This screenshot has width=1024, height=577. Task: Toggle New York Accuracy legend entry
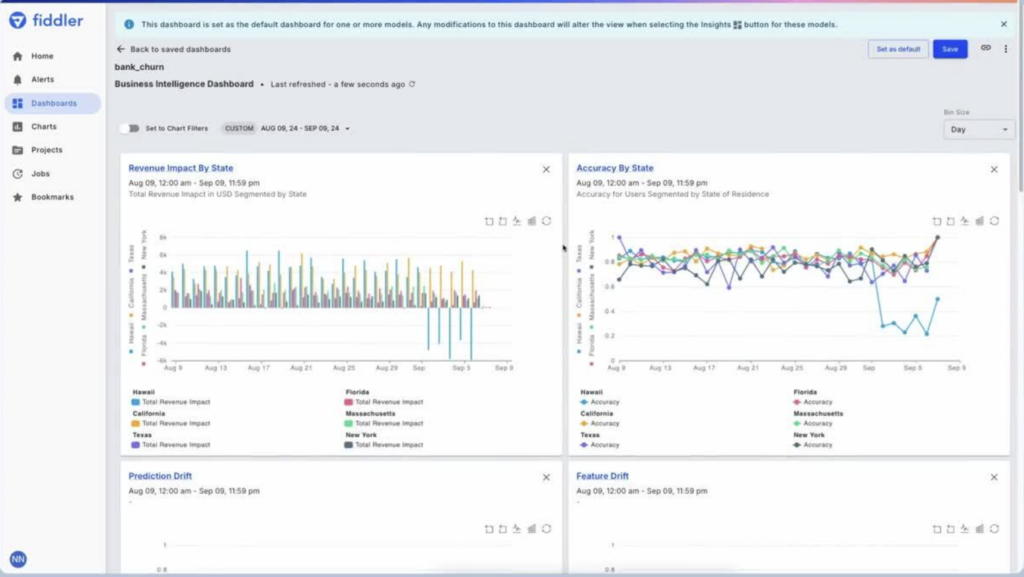pyautogui.click(x=812, y=445)
